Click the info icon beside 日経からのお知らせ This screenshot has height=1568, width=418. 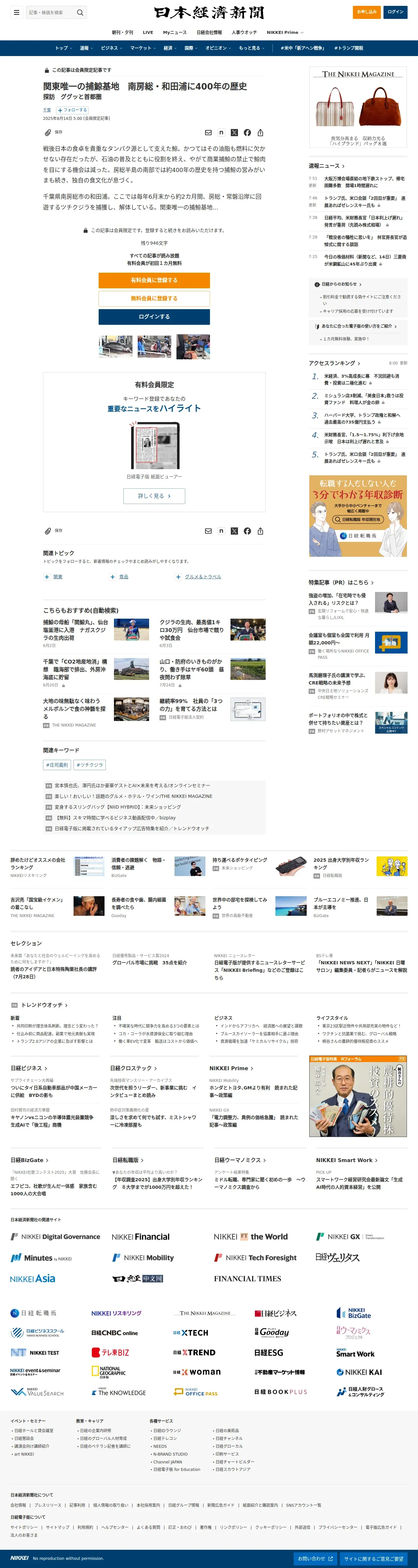pos(317,284)
